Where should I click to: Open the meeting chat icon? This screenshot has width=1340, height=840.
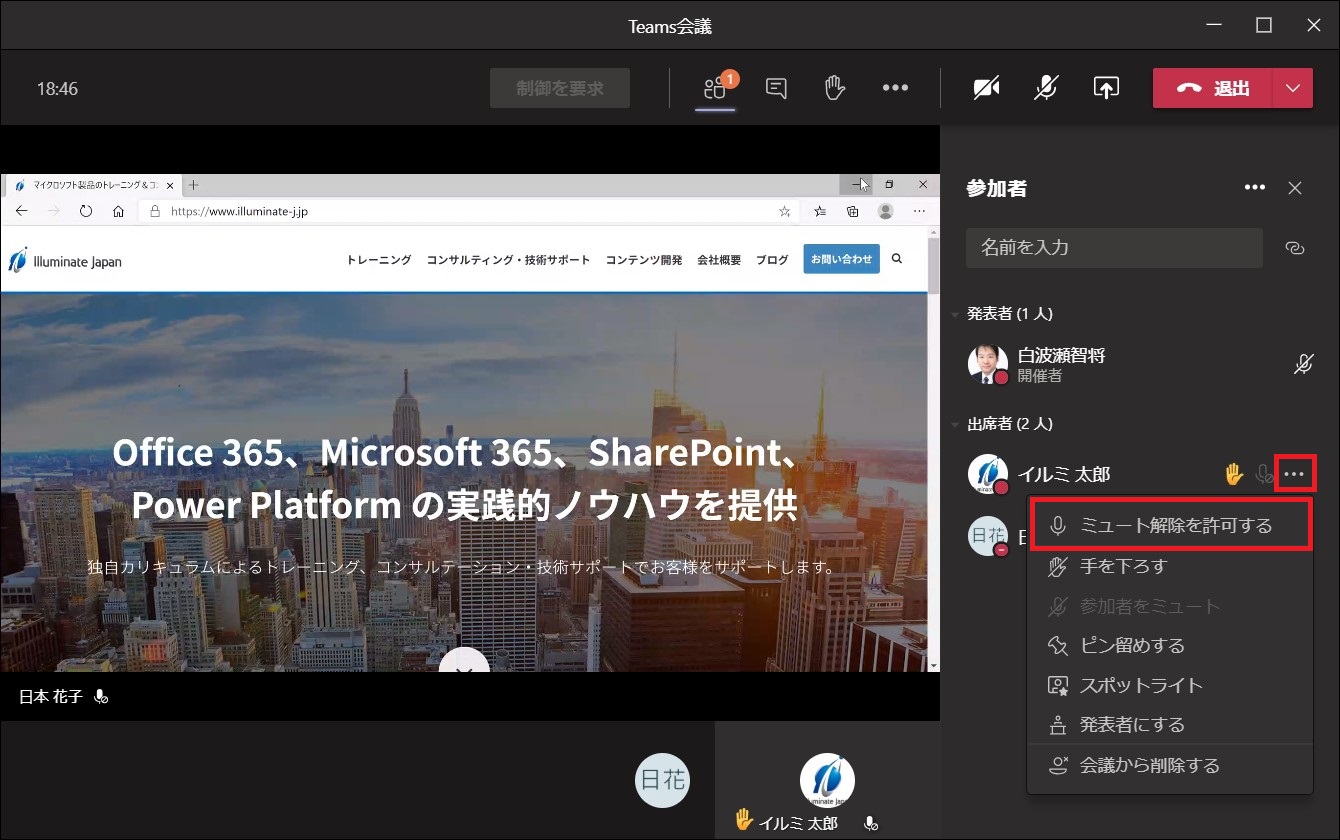pyautogui.click(x=776, y=88)
